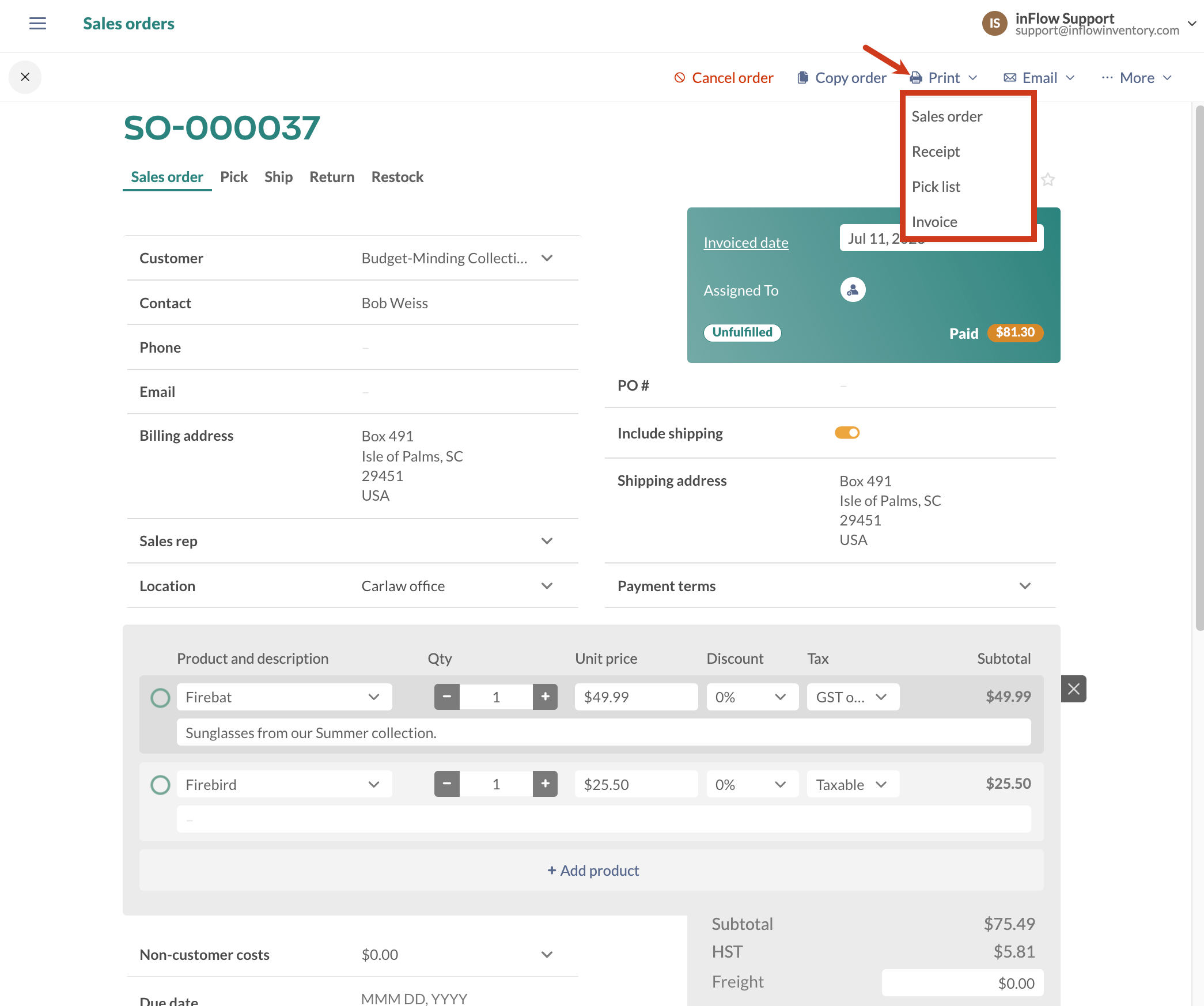Click the Firebat quantity field
1204x1006 pixels.
496,697
